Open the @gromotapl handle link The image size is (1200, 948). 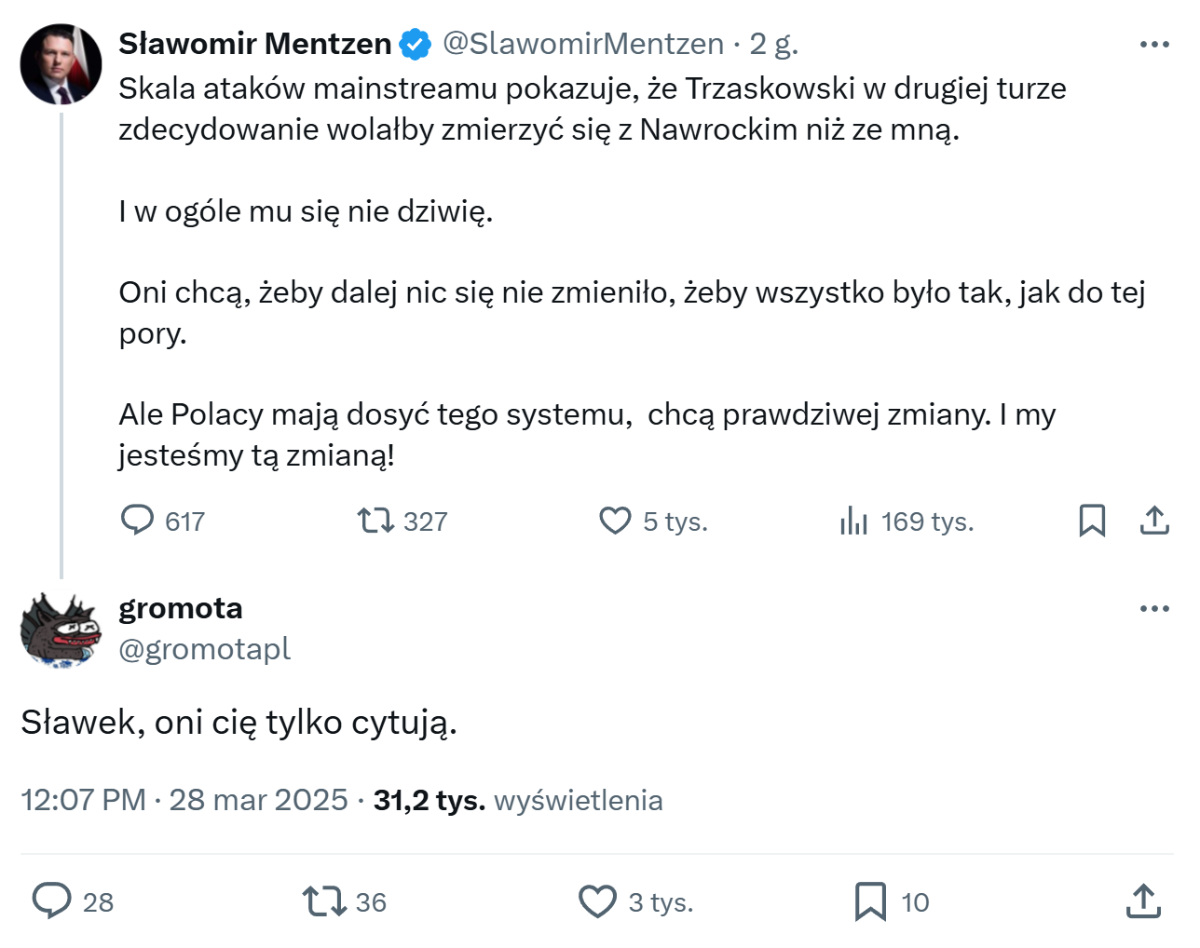(x=204, y=649)
